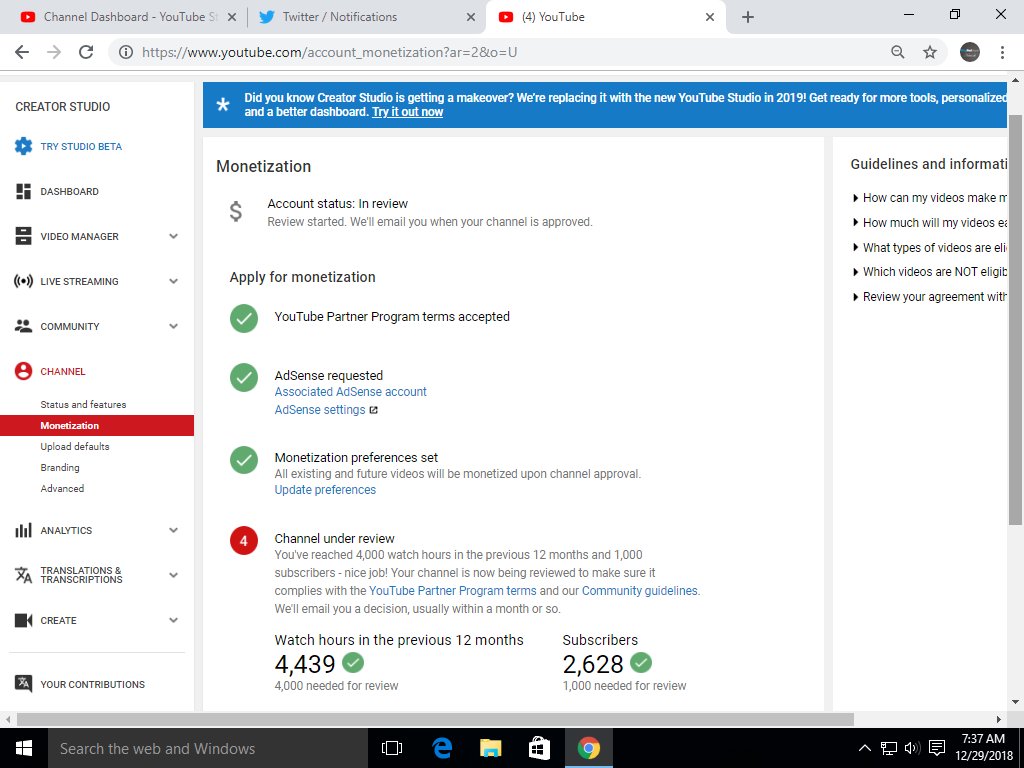
Task: Click the external link icon beside AdSense settings
Action: [374, 410]
